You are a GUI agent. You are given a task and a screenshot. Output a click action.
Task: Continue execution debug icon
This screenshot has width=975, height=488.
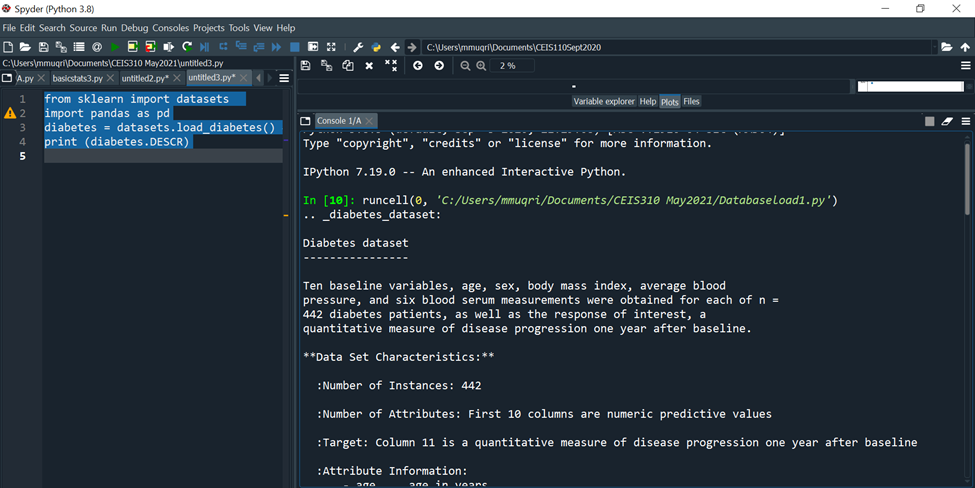click(277, 47)
